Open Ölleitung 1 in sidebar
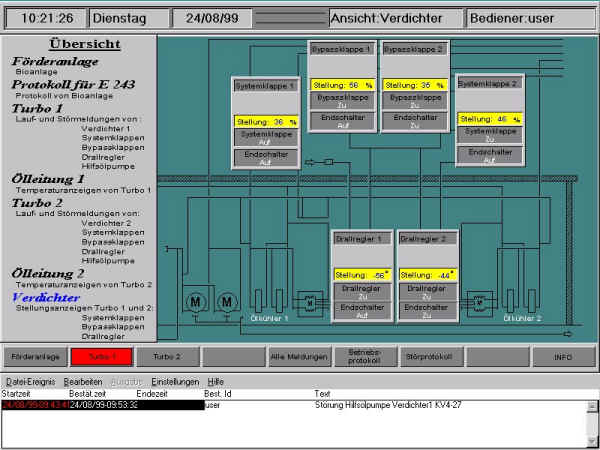This screenshot has width=600, height=450. pyautogui.click(x=48, y=179)
